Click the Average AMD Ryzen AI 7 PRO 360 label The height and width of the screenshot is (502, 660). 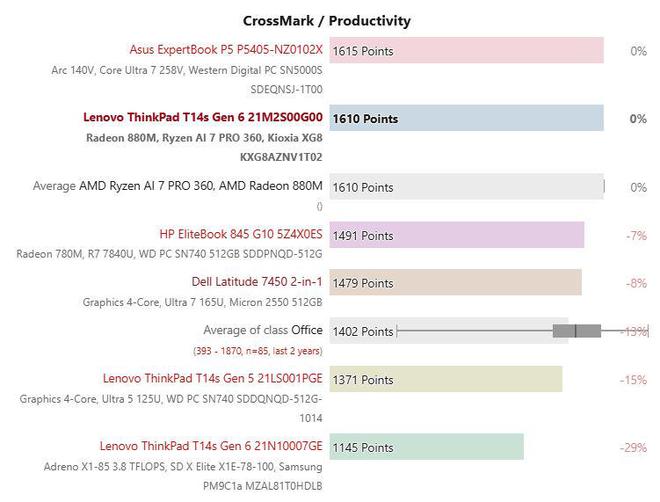[x=178, y=186]
